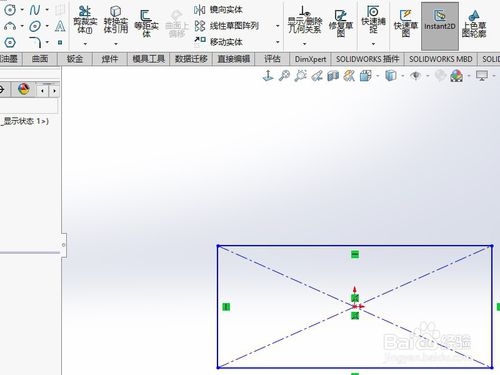Select the Sketch Fillet tool

pyautogui.click(x=35, y=42)
